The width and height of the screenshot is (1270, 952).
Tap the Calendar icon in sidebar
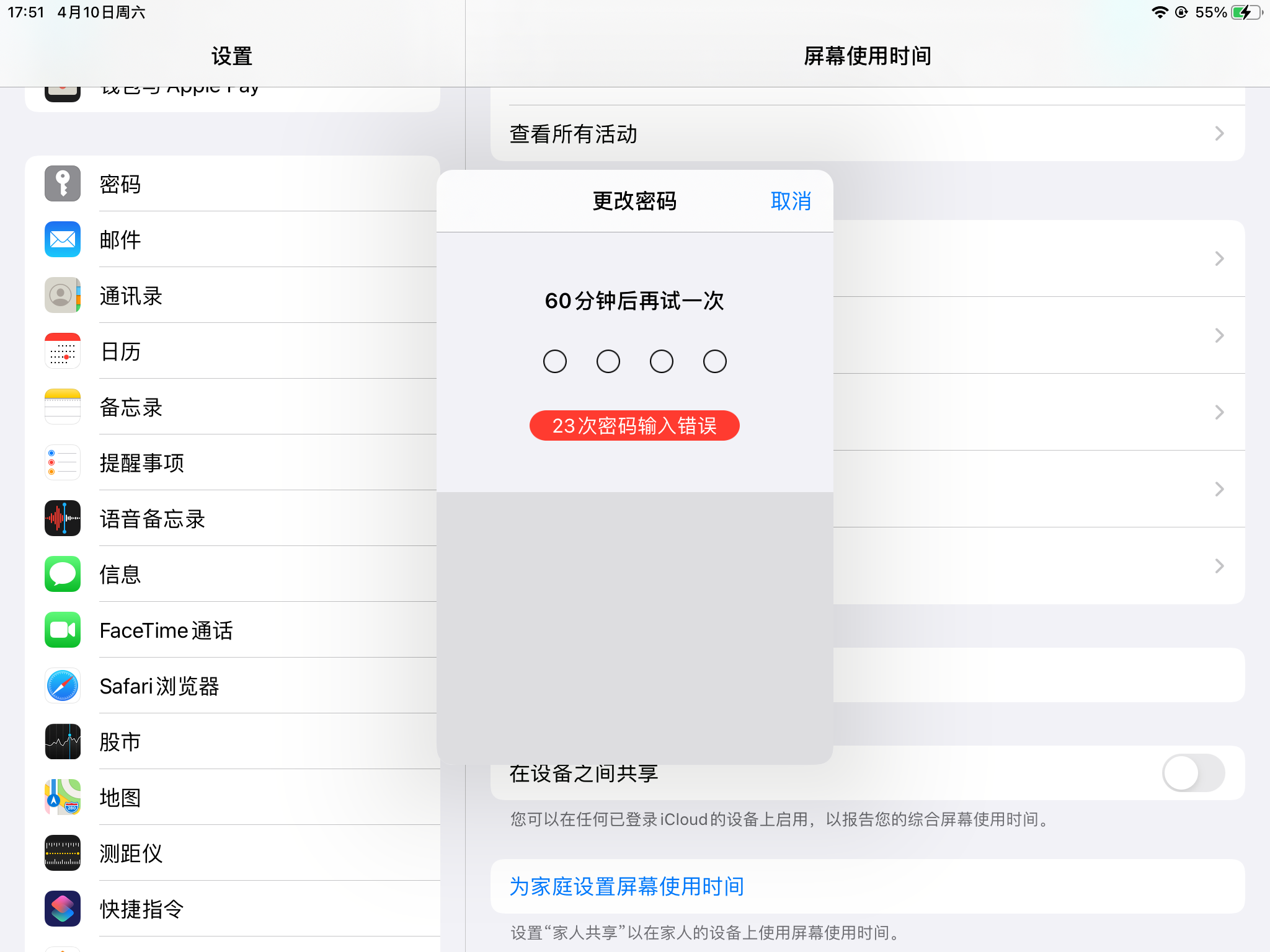(63, 351)
